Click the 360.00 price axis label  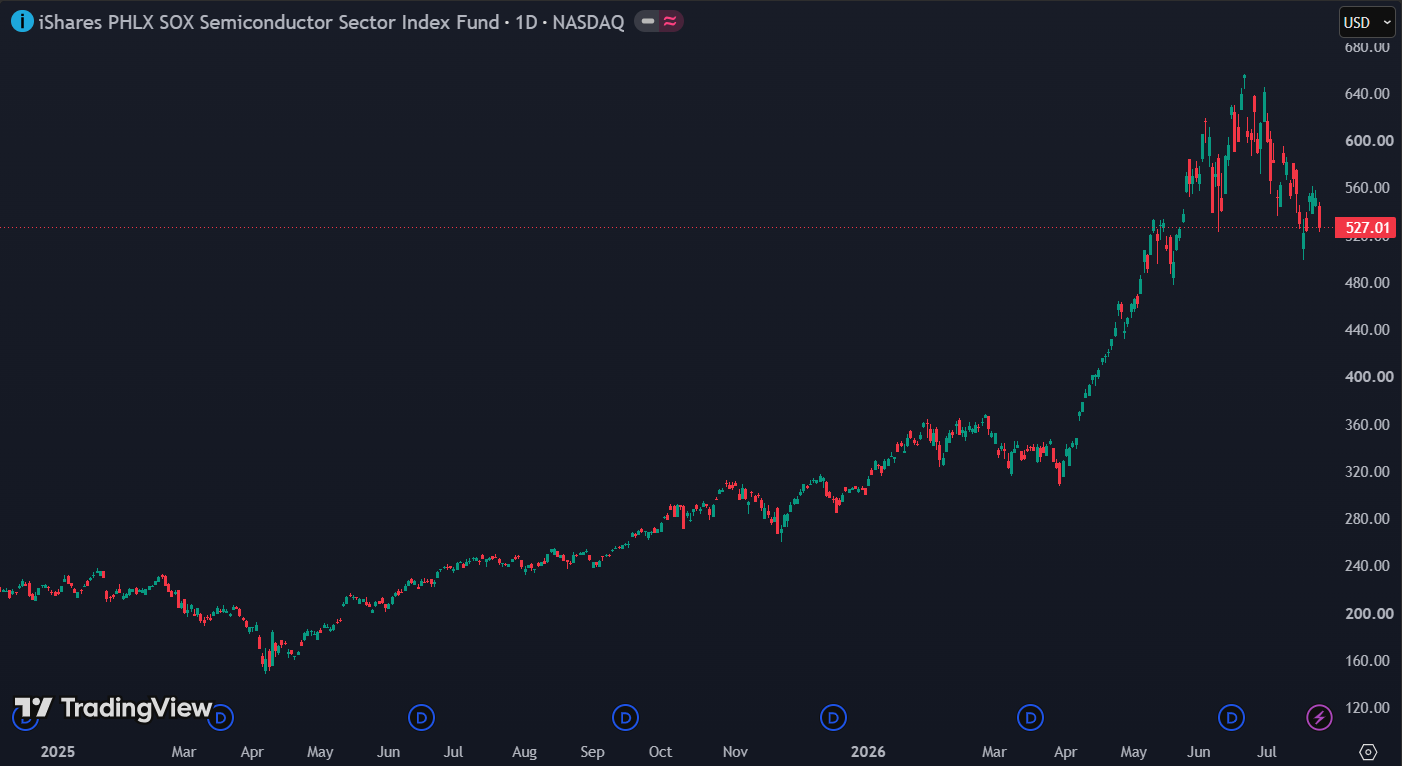click(1368, 425)
